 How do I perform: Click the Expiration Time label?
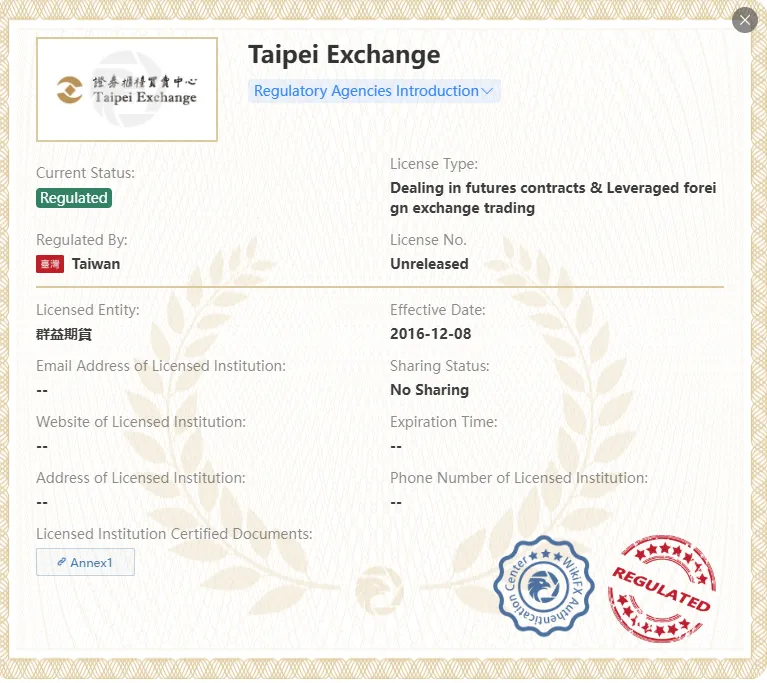(443, 422)
